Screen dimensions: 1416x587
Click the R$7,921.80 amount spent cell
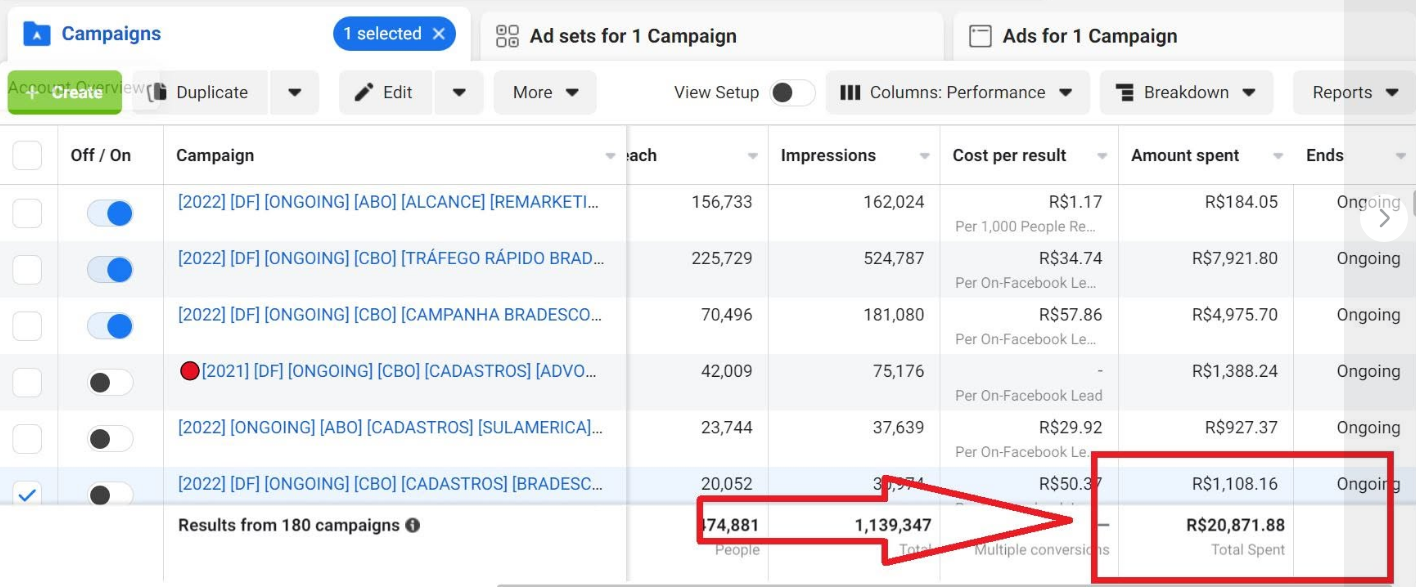pyautogui.click(x=1235, y=258)
